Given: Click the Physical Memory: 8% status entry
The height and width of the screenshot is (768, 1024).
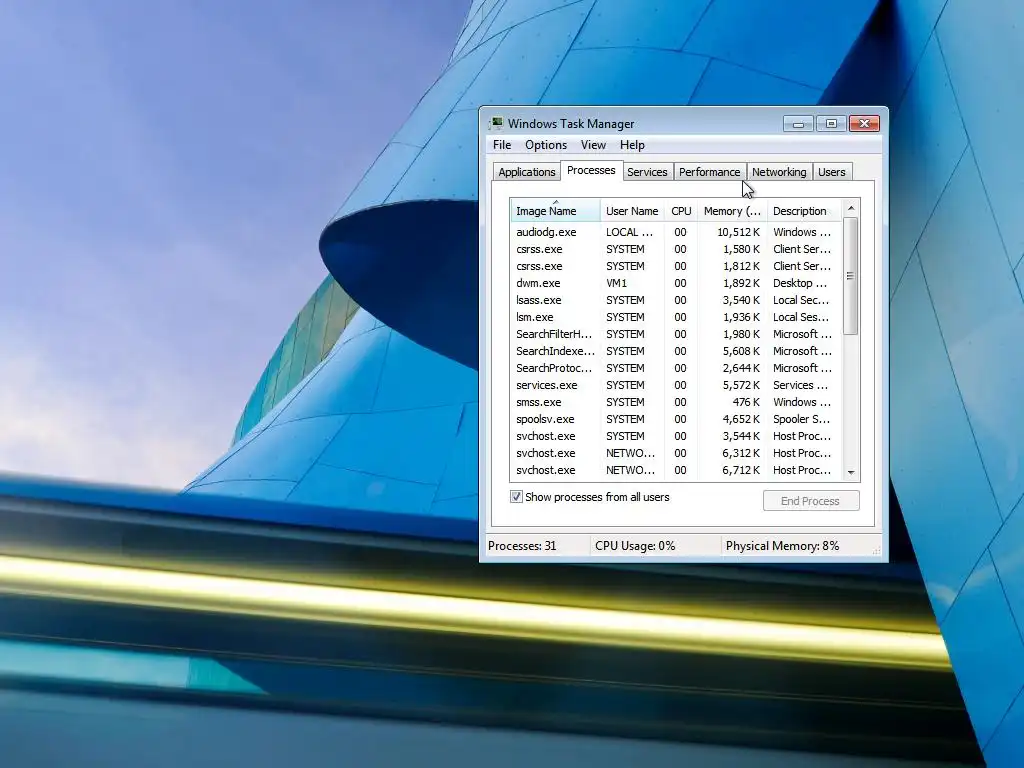Looking at the screenshot, I should coord(782,546).
